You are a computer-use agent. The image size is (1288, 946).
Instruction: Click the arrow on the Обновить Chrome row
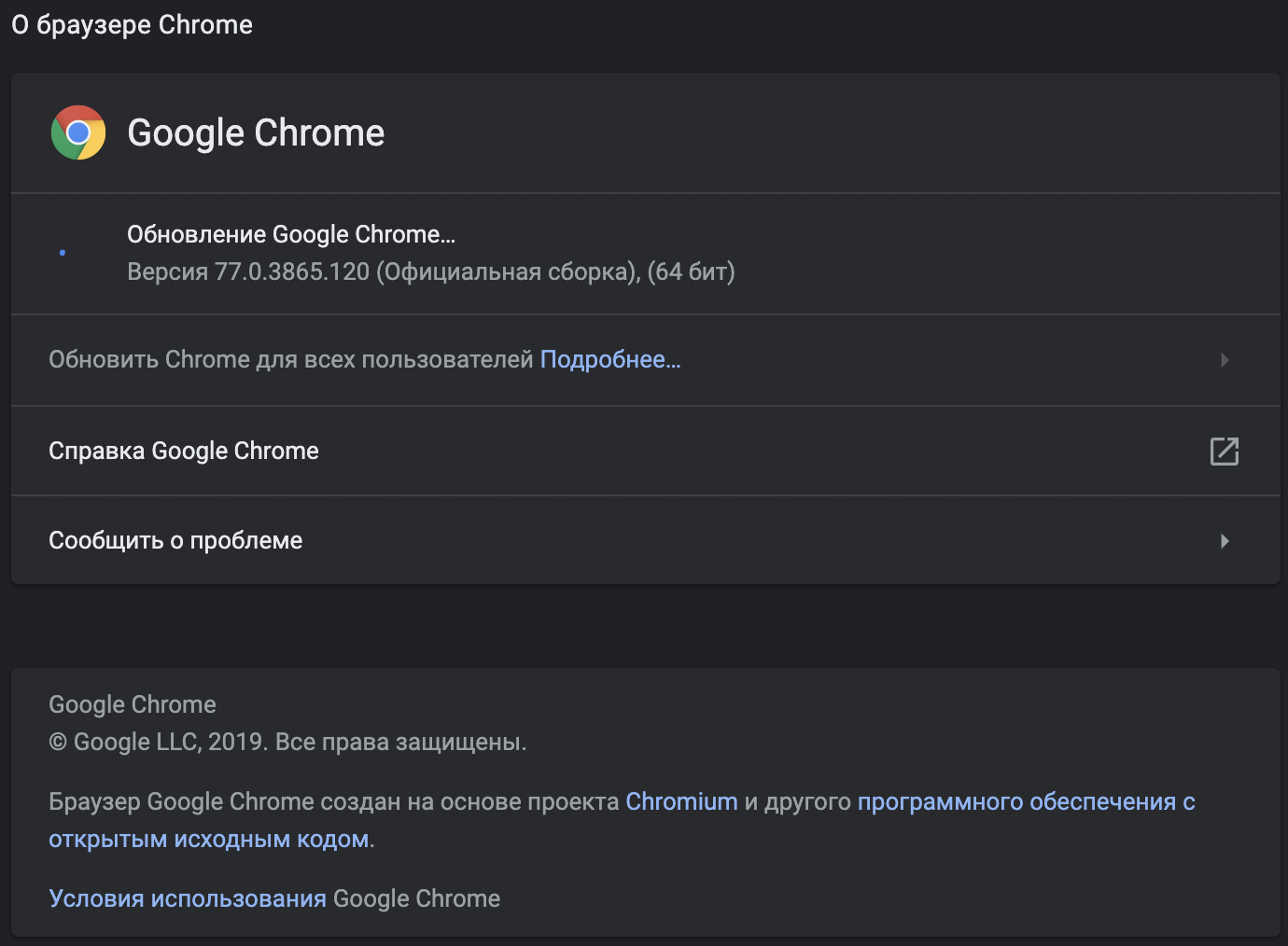click(x=1225, y=360)
